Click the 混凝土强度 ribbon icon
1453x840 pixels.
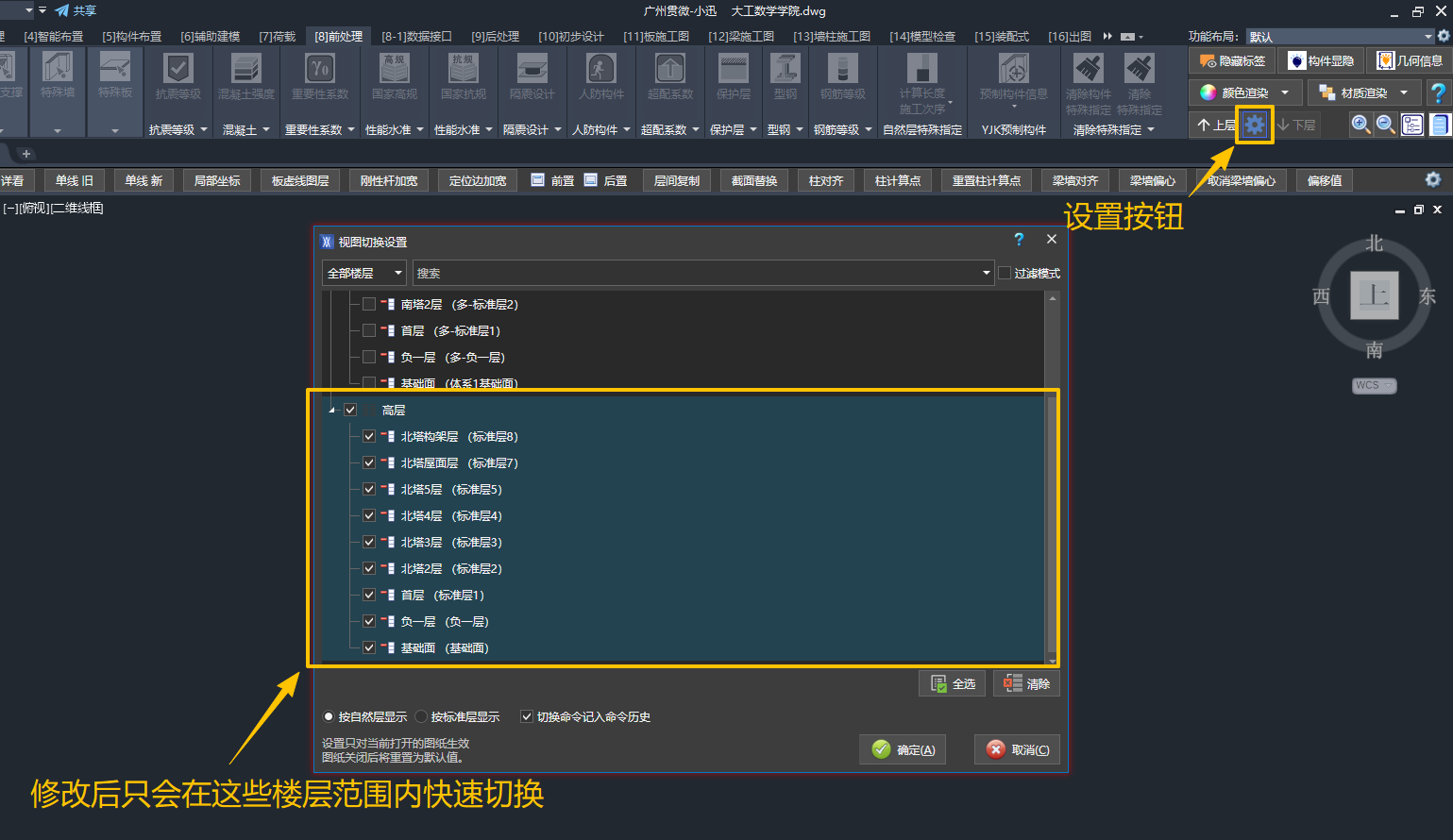pos(246,69)
